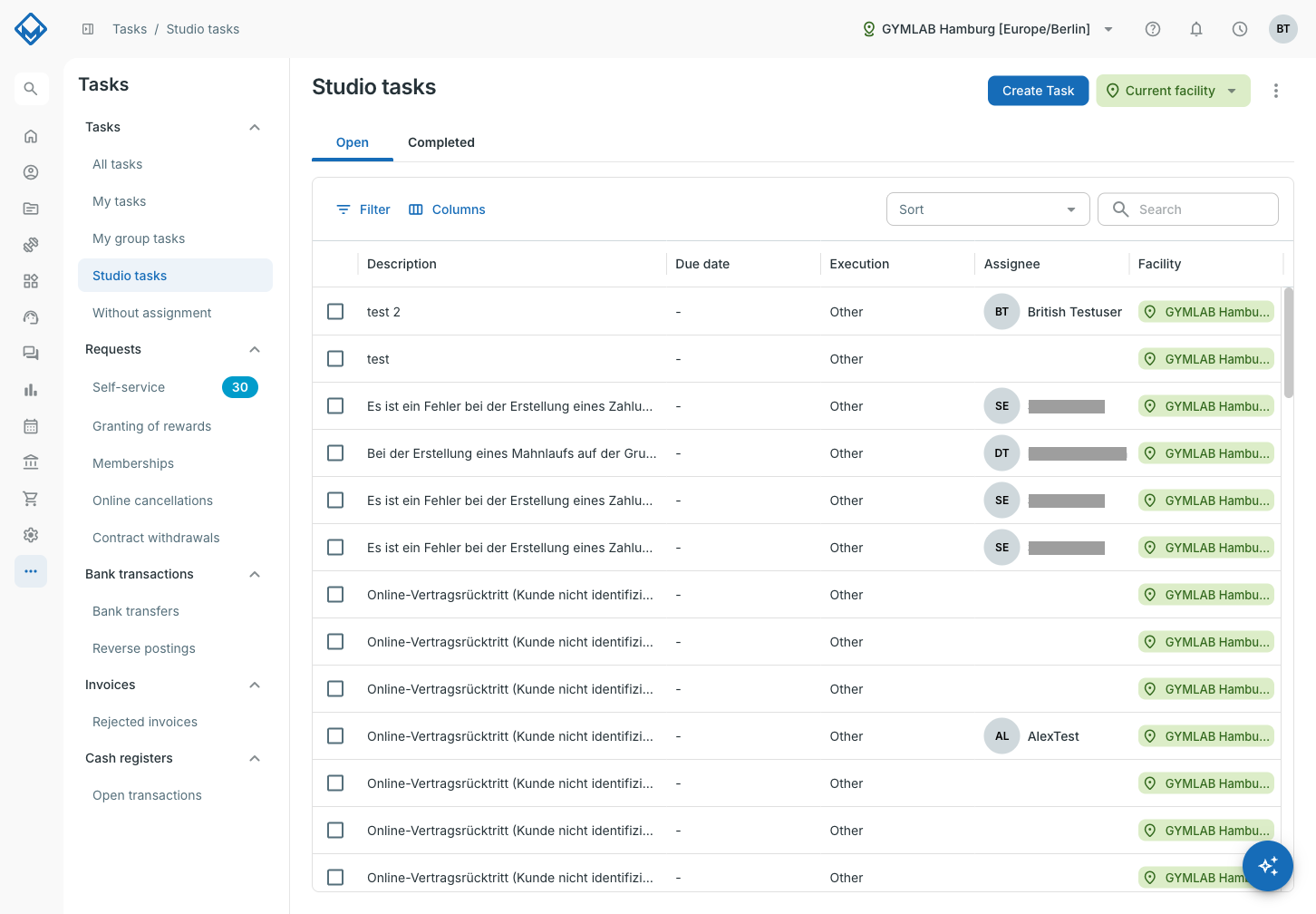Click the three-dots more icon in rail
This screenshot has height=914, width=1316.
tap(31, 571)
